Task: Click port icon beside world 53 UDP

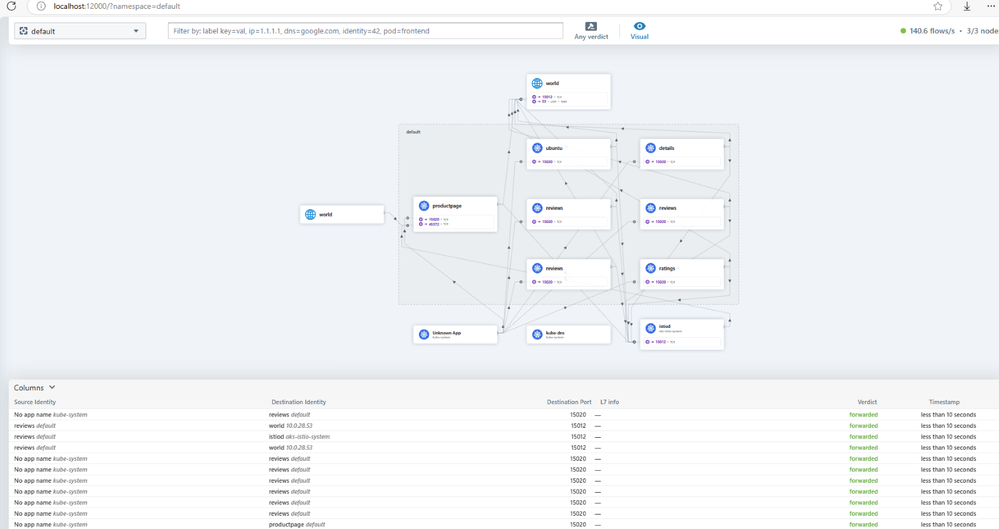Action: coord(534,101)
